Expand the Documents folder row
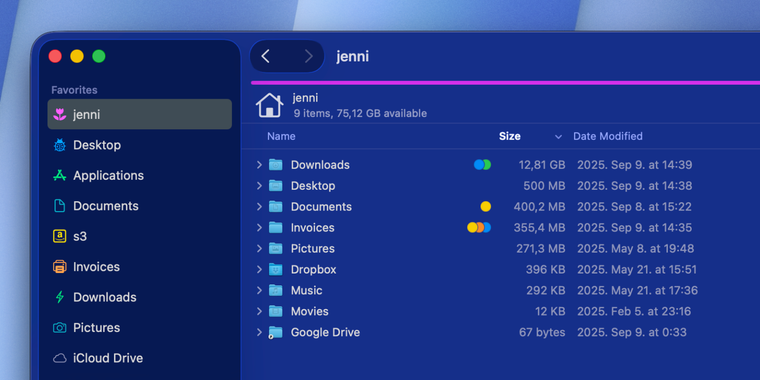Screen dimensions: 760x380 coord(259,206)
